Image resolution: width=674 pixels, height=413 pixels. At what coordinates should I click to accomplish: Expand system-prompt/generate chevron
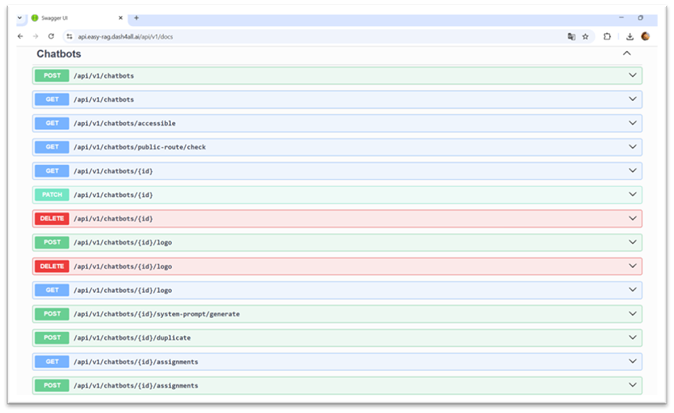pos(633,314)
